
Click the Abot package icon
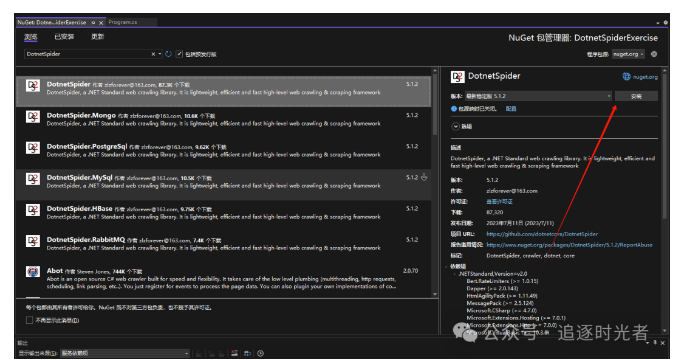(33, 272)
